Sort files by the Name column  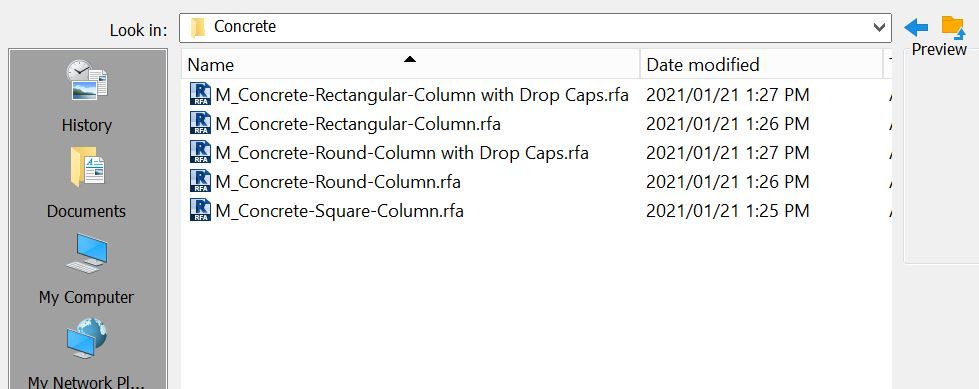pyautogui.click(x=210, y=65)
